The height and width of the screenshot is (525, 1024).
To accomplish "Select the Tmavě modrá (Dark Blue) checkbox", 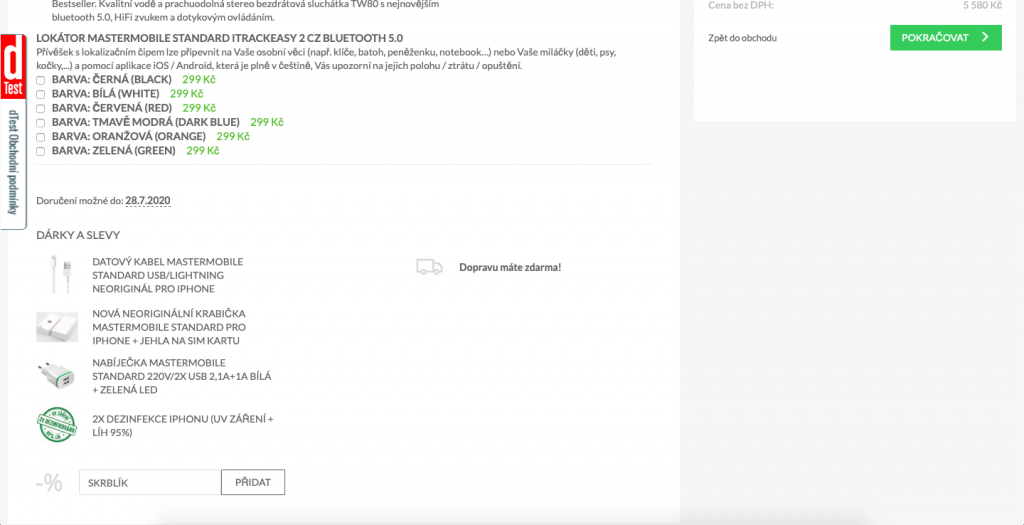I will pos(40,122).
